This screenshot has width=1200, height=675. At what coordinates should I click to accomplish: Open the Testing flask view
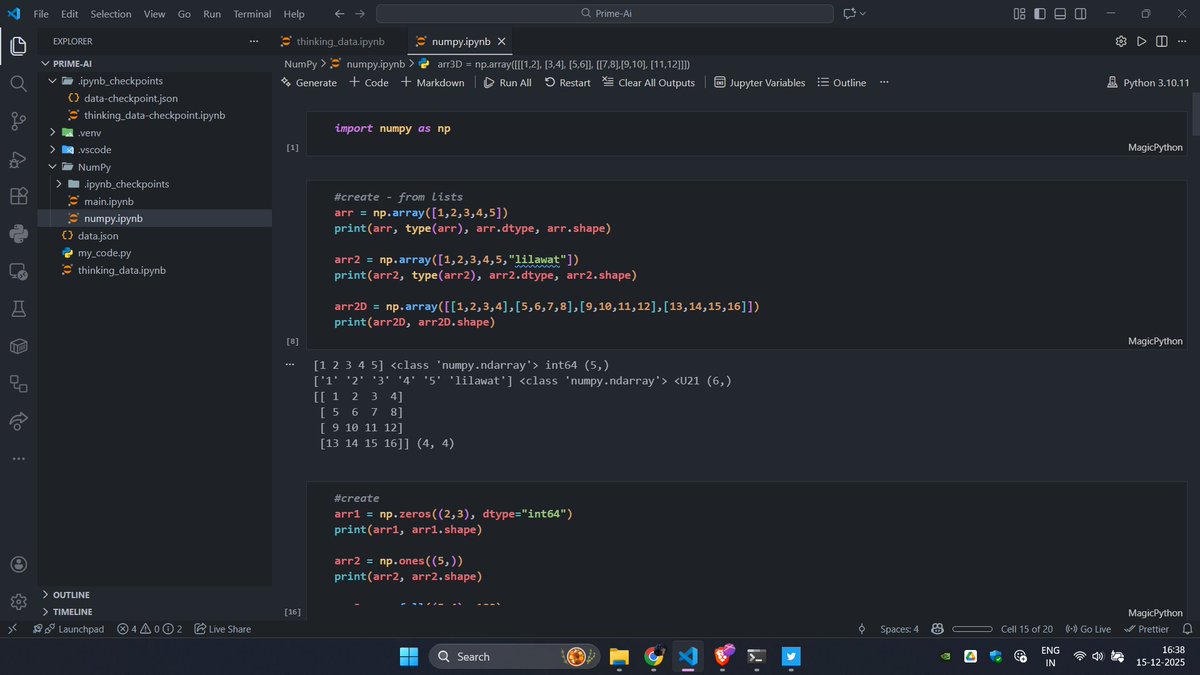coord(18,309)
